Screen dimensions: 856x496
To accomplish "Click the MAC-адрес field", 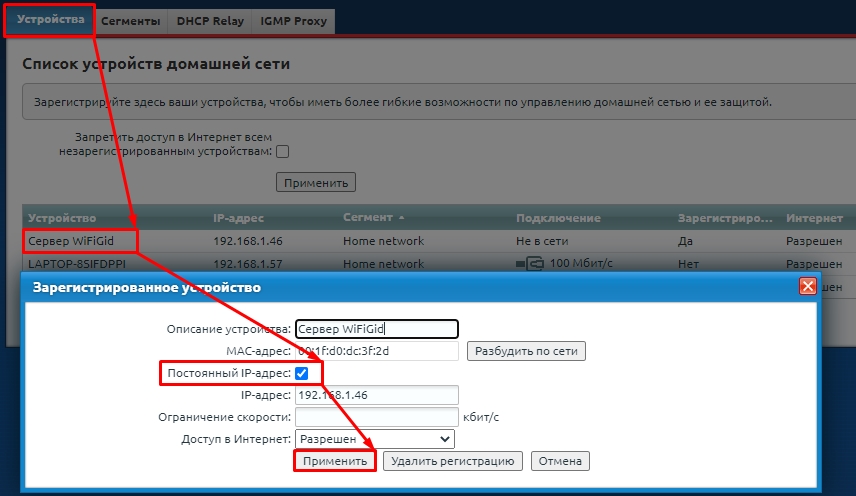I will pyautogui.click(x=377, y=351).
